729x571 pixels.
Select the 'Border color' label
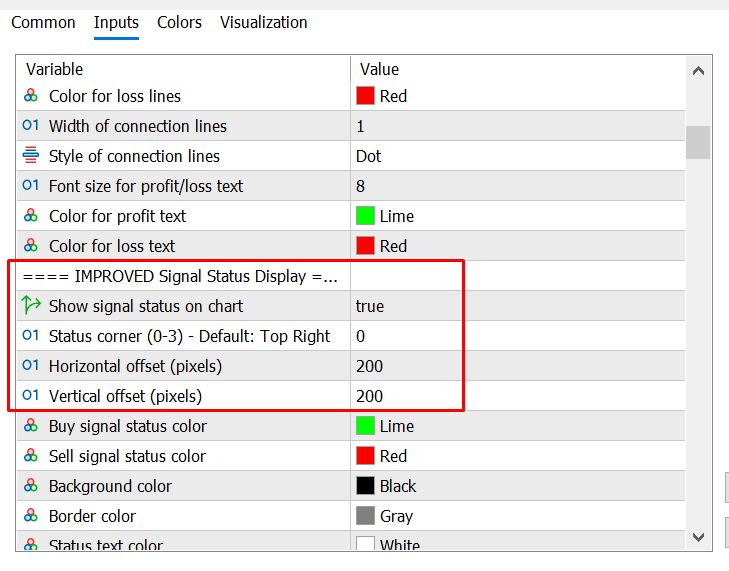point(93,516)
